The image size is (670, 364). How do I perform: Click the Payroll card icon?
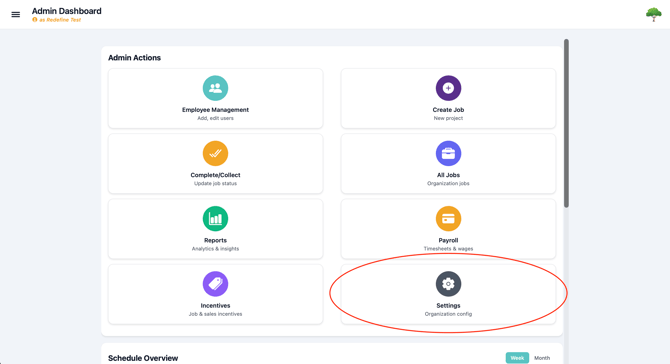pyautogui.click(x=448, y=219)
